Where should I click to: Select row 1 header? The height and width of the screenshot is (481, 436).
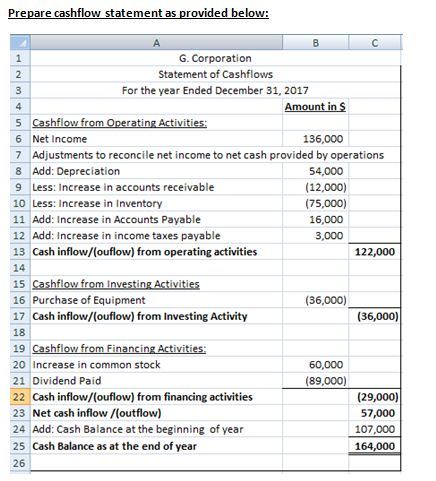[x=20, y=58]
